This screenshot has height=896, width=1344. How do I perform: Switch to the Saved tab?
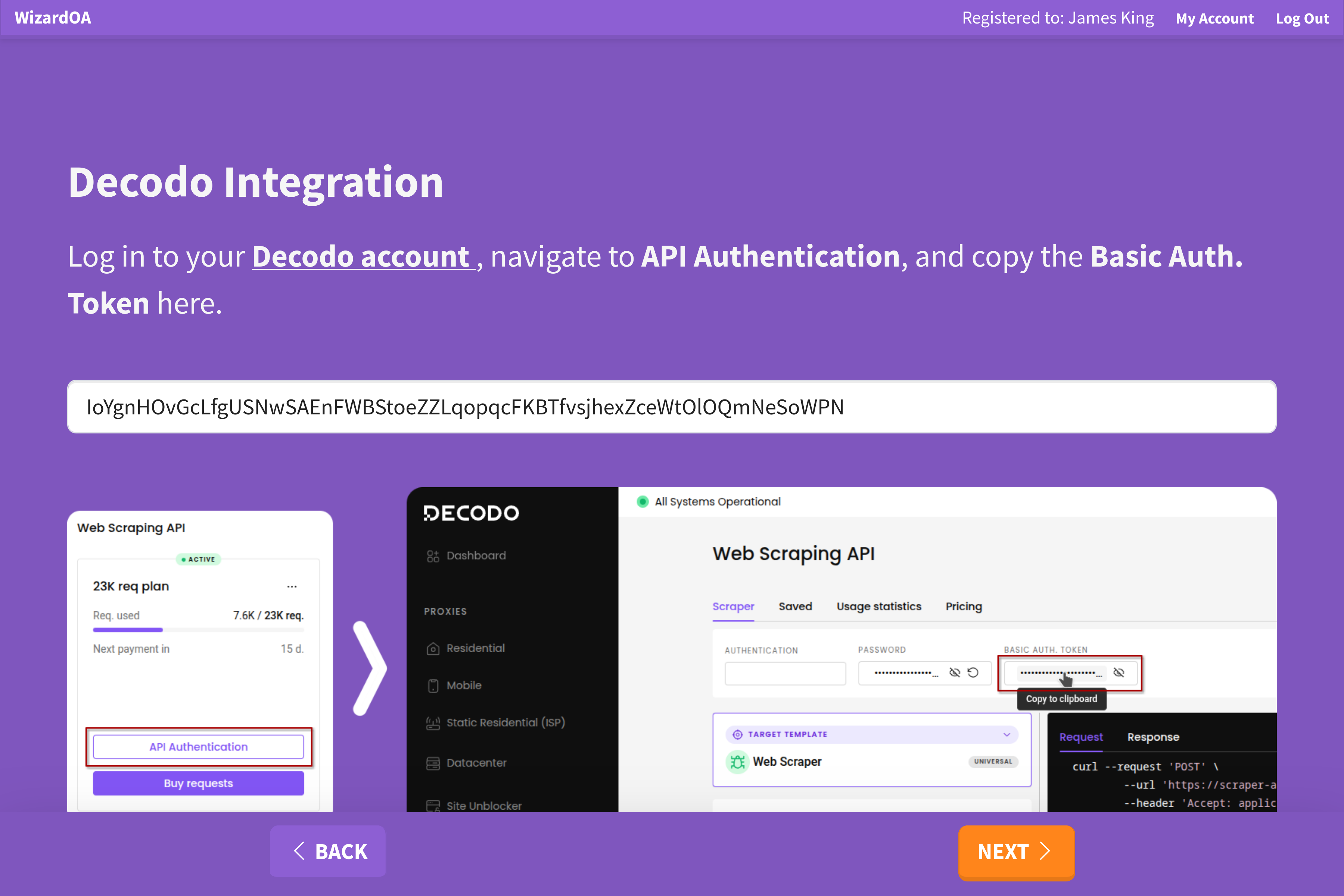coord(796,606)
